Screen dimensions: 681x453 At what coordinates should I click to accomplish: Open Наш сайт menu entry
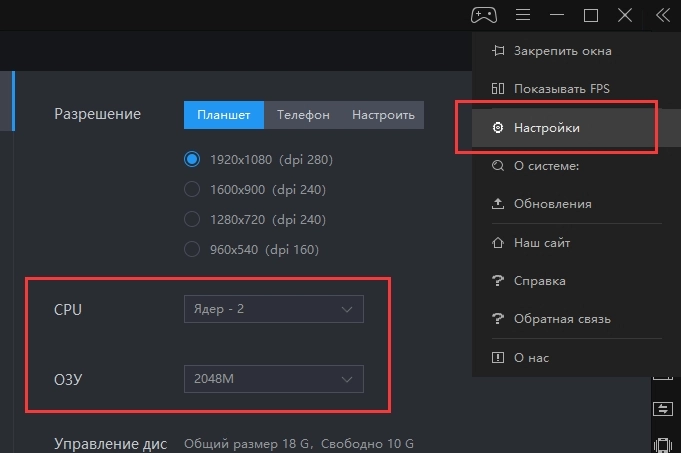click(576, 242)
